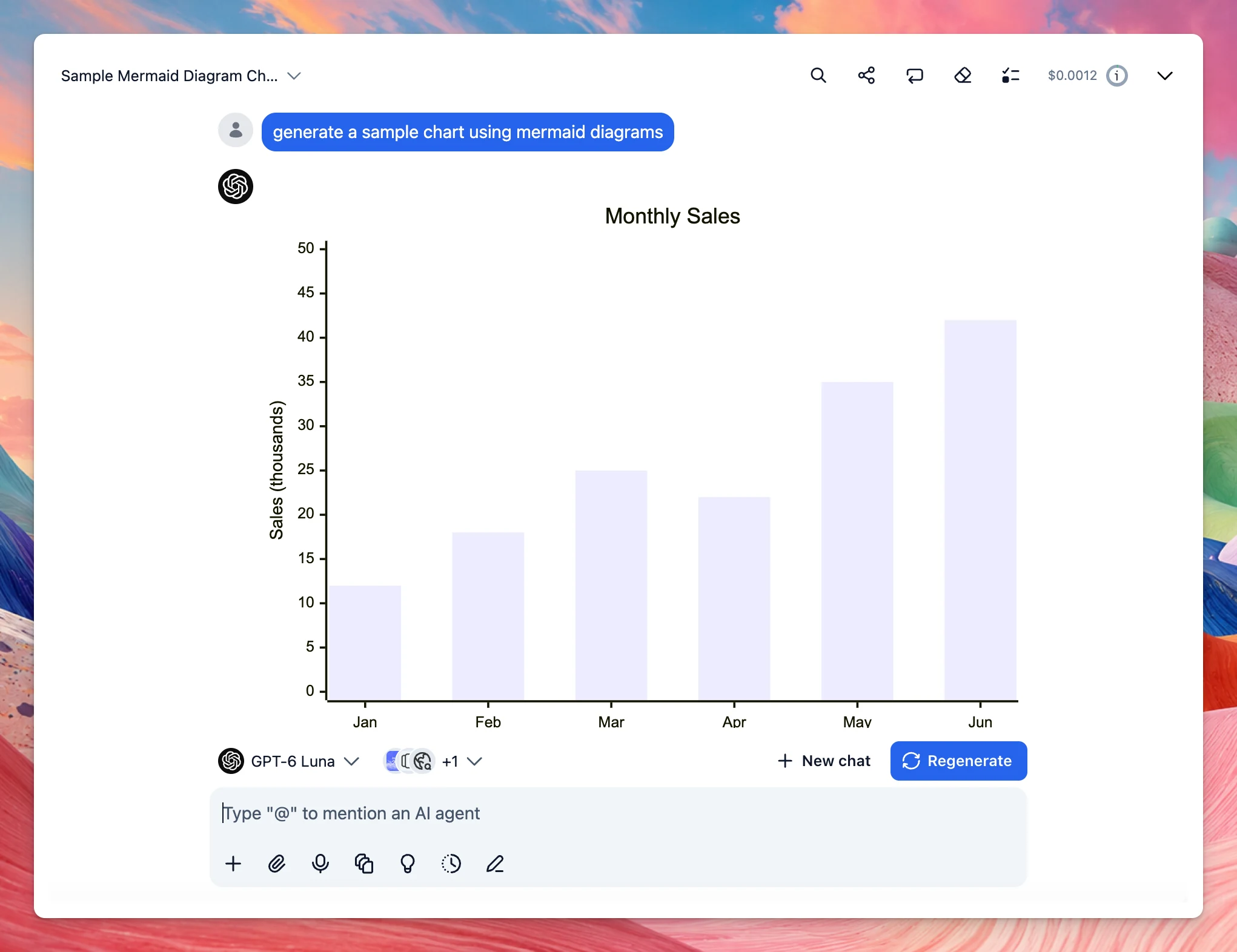1237x952 pixels.
Task: Click the user message bubble
Action: coord(468,132)
